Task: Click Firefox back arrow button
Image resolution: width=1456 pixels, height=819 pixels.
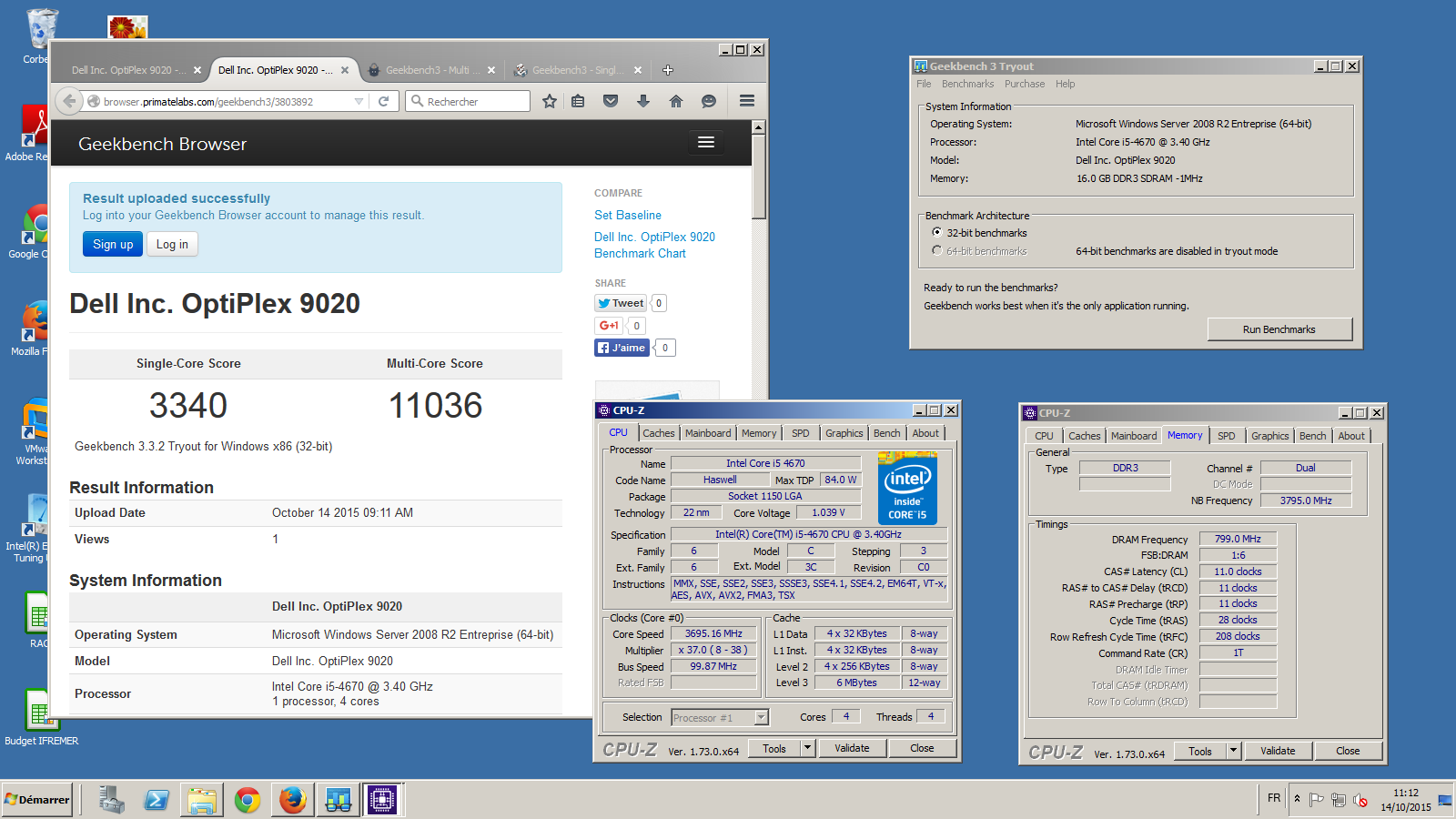Action: (x=69, y=101)
